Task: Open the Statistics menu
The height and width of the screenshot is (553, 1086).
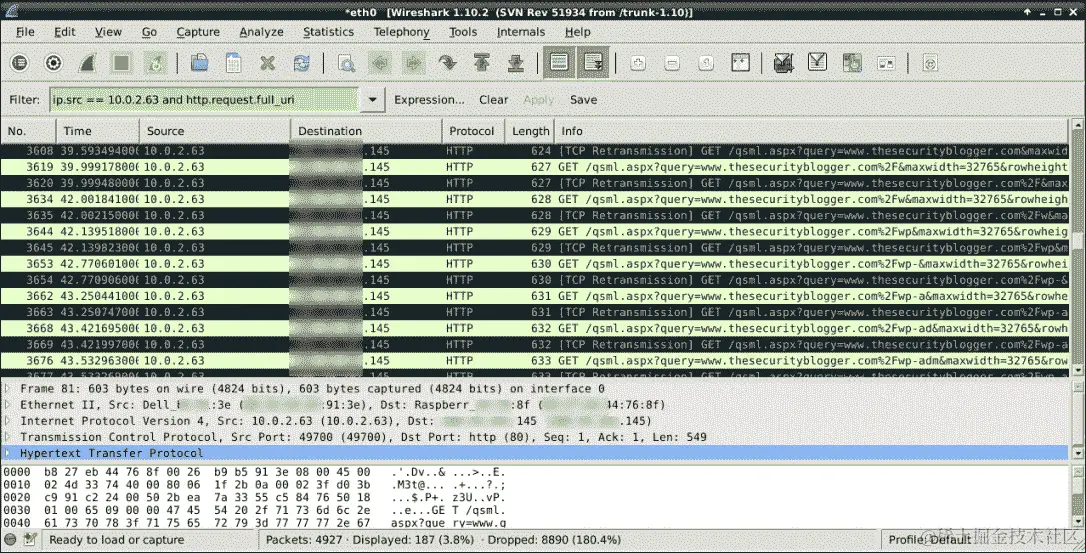Action: [328, 32]
